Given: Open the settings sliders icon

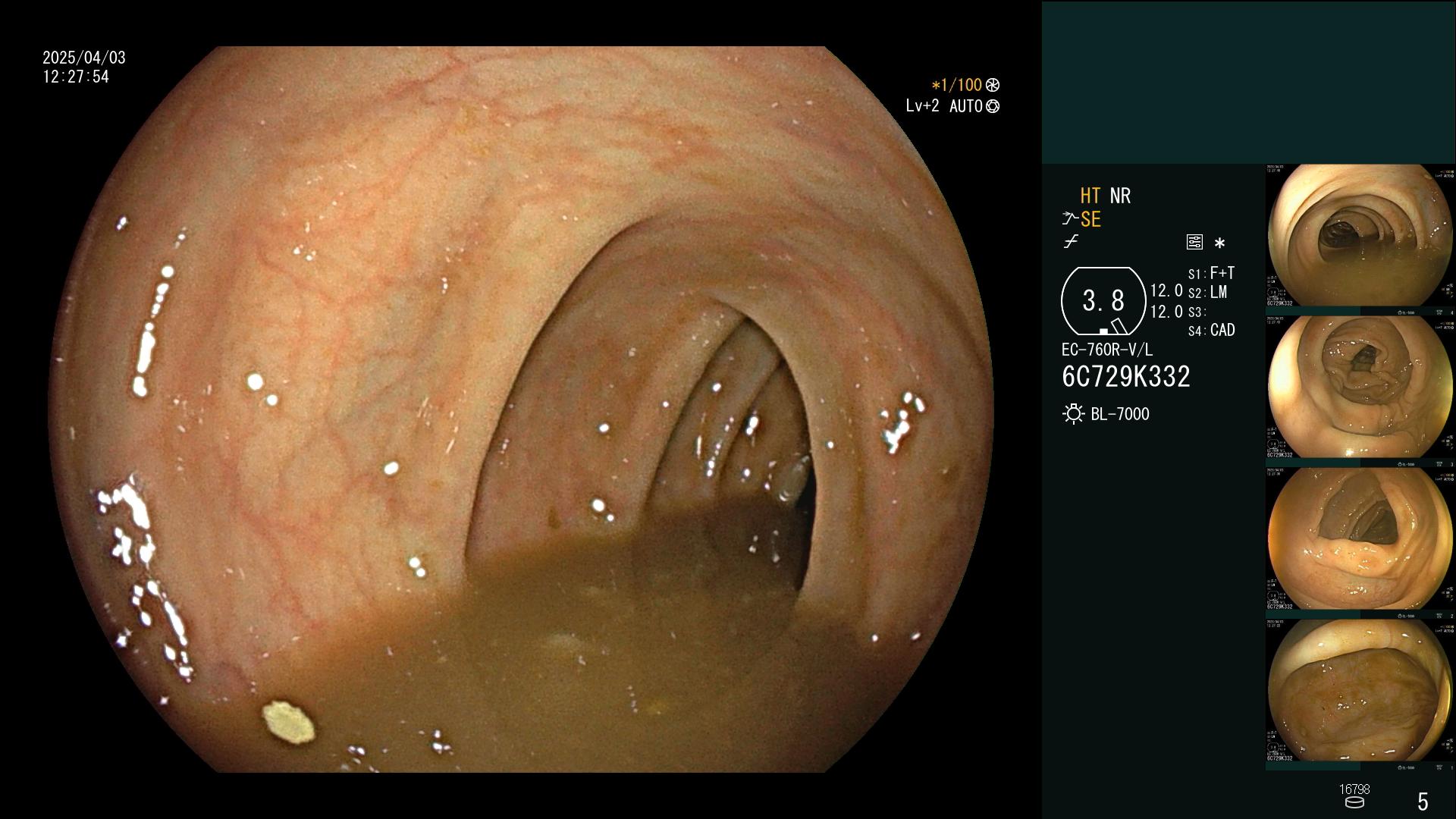Looking at the screenshot, I should pyautogui.click(x=1194, y=242).
